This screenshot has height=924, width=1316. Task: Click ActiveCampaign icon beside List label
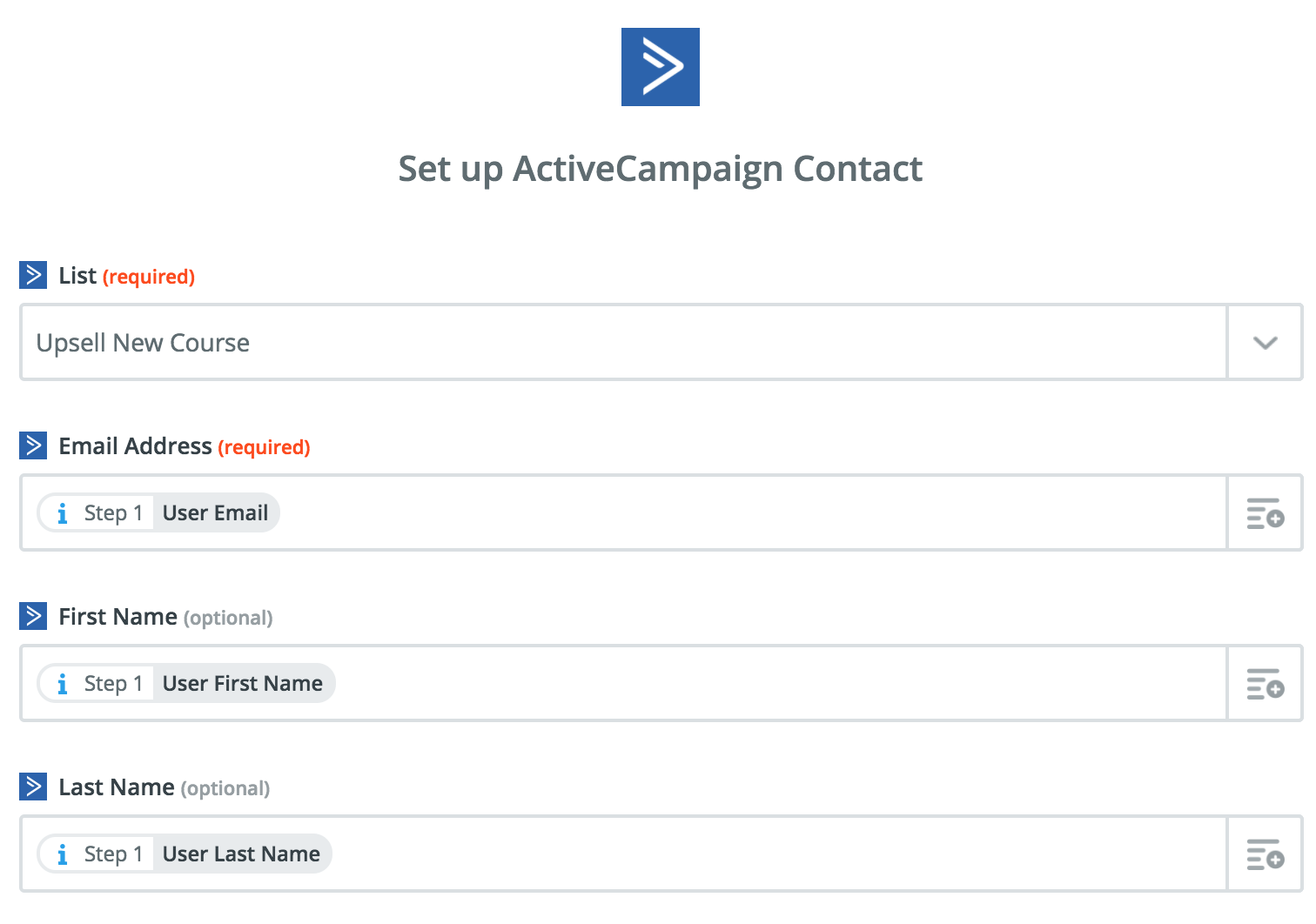pos(33,275)
